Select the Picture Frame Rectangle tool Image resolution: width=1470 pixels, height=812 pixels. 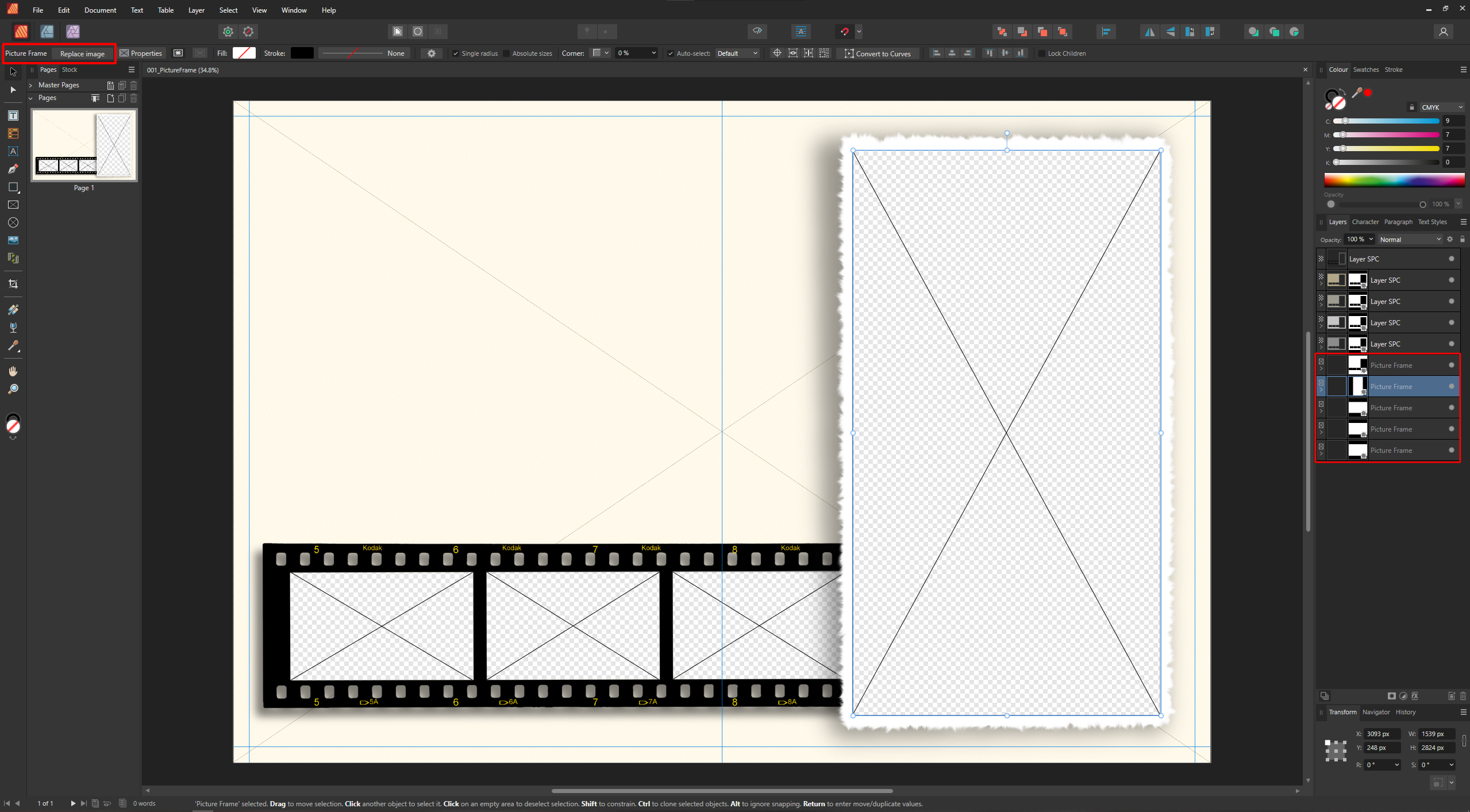[x=13, y=205]
